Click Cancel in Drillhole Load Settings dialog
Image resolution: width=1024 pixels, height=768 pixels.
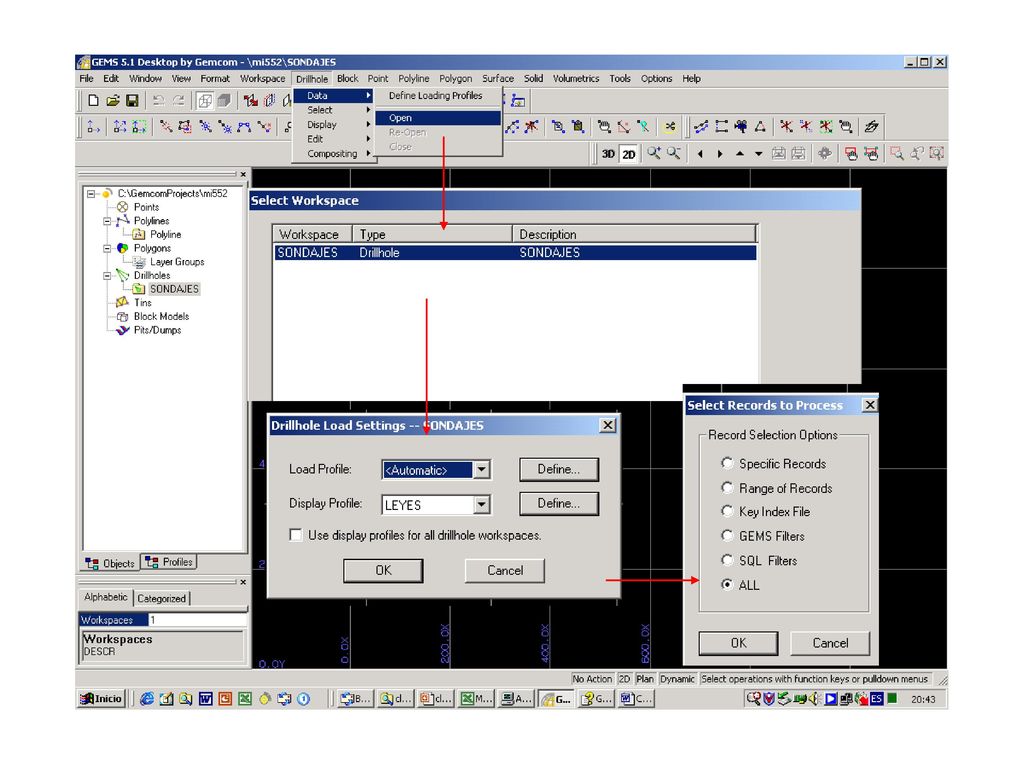coord(505,571)
